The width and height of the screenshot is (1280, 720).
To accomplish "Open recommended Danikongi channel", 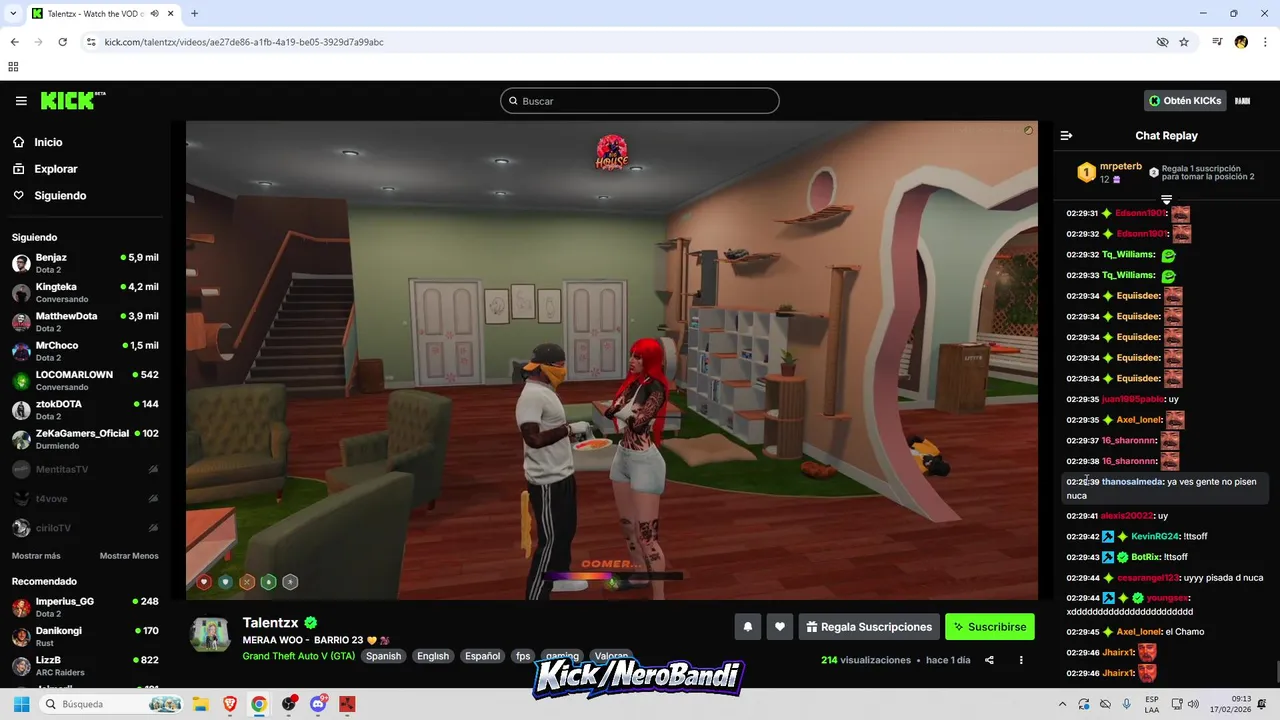I will 86,636.
